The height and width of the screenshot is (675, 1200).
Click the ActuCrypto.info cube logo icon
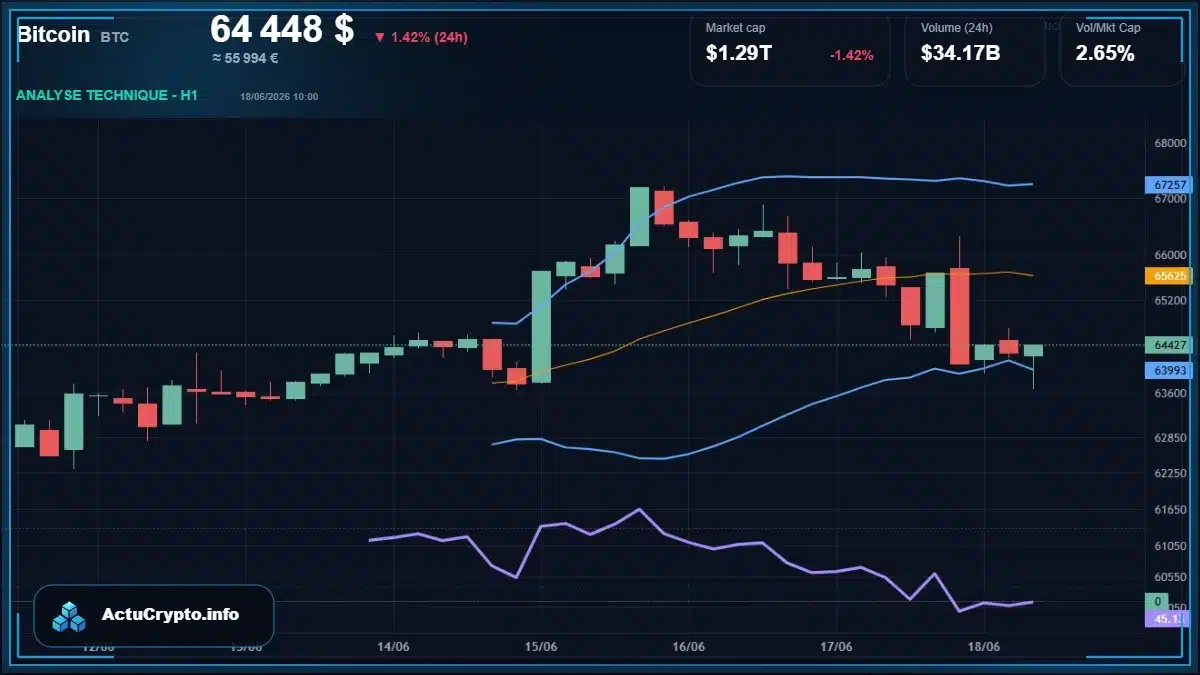[70, 616]
